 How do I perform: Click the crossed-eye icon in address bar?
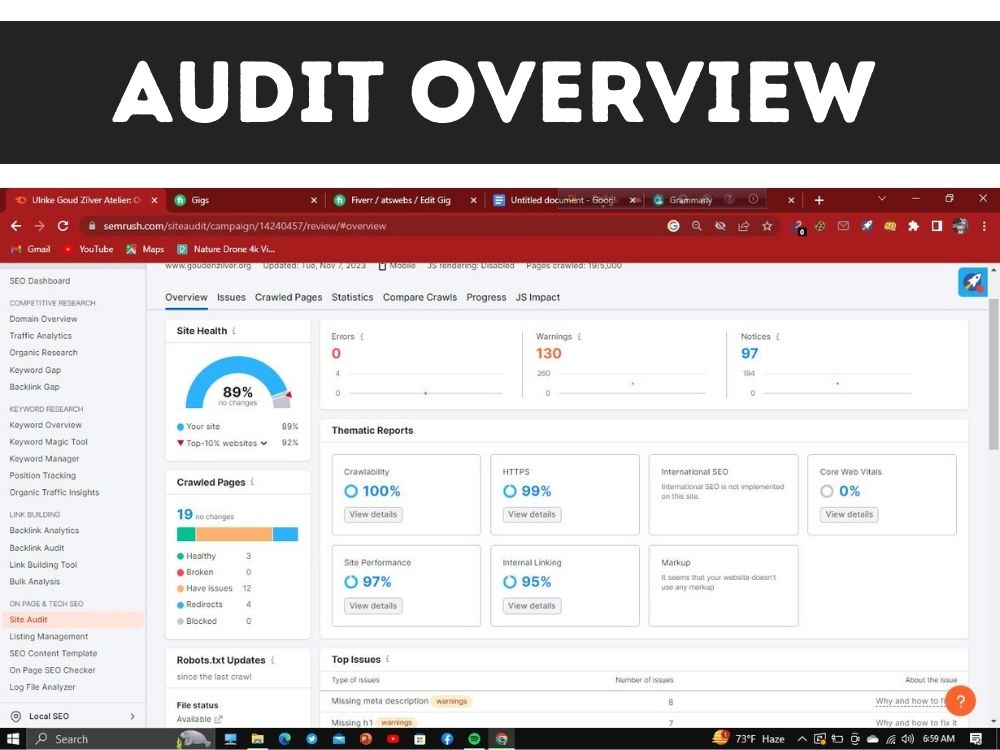click(x=720, y=226)
